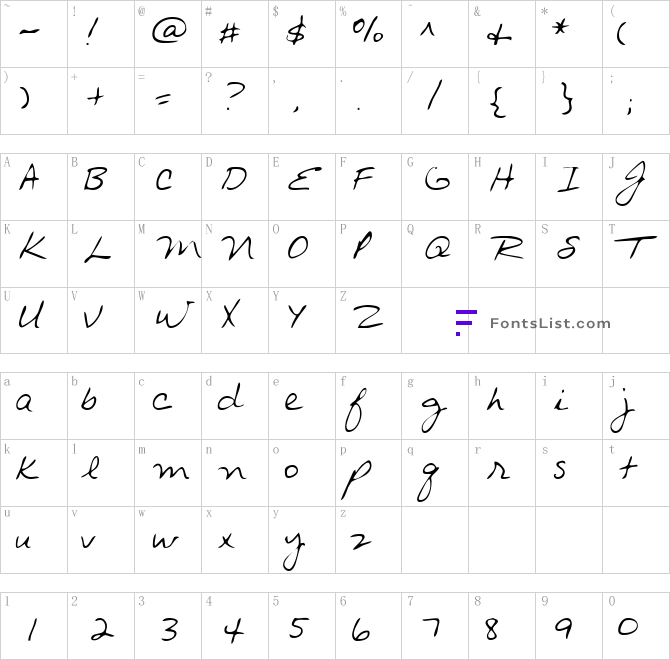Click the percent symbol glyph
The height and width of the screenshot is (660, 670).
point(368,31)
